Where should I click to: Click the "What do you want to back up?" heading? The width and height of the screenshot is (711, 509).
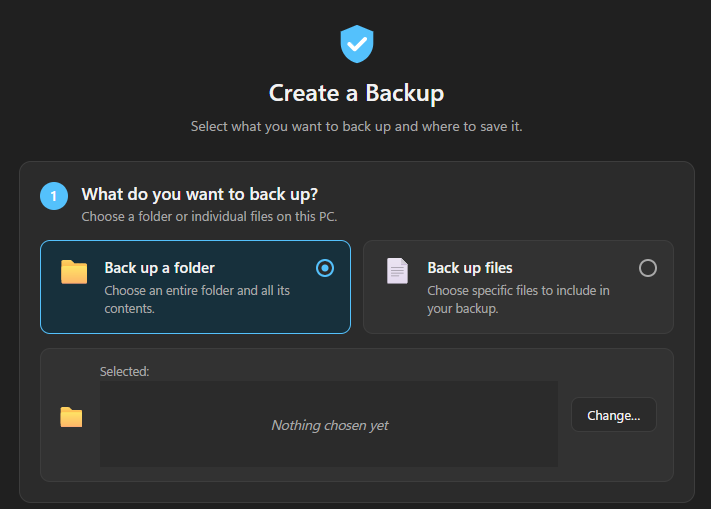tap(200, 194)
